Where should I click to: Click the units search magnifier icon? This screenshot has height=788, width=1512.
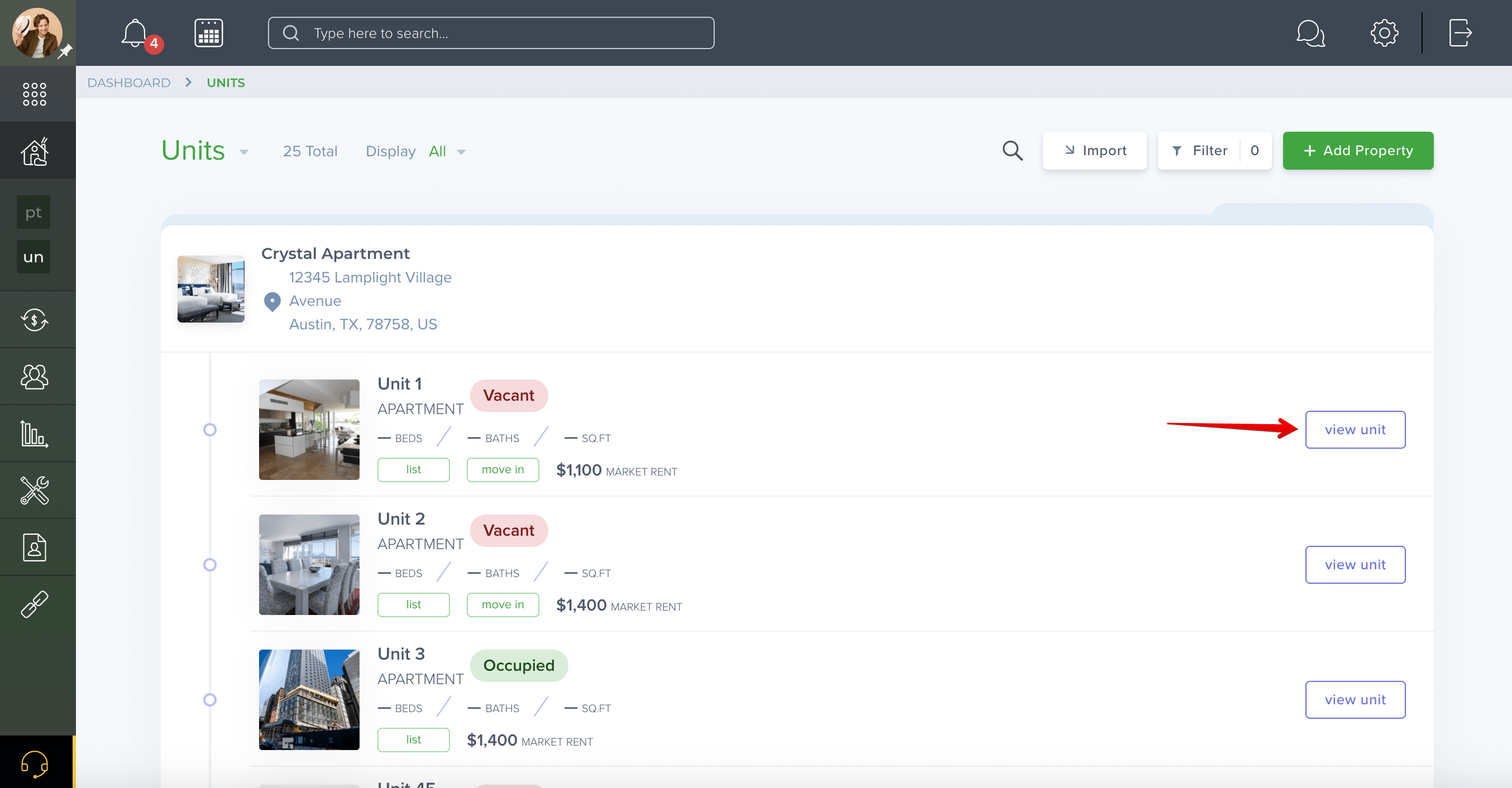pos(1012,151)
